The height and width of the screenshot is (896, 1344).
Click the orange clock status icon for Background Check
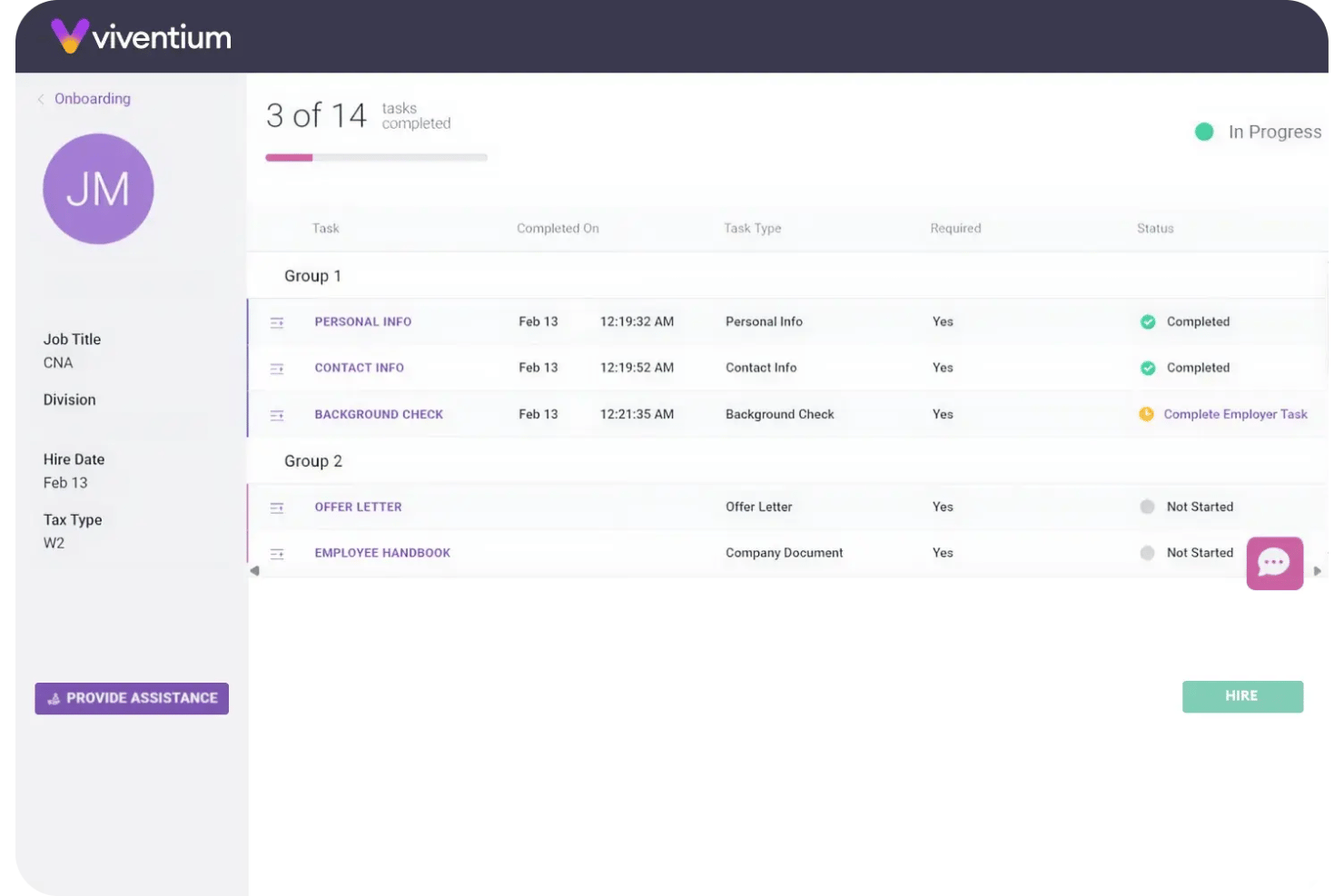(1146, 414)
